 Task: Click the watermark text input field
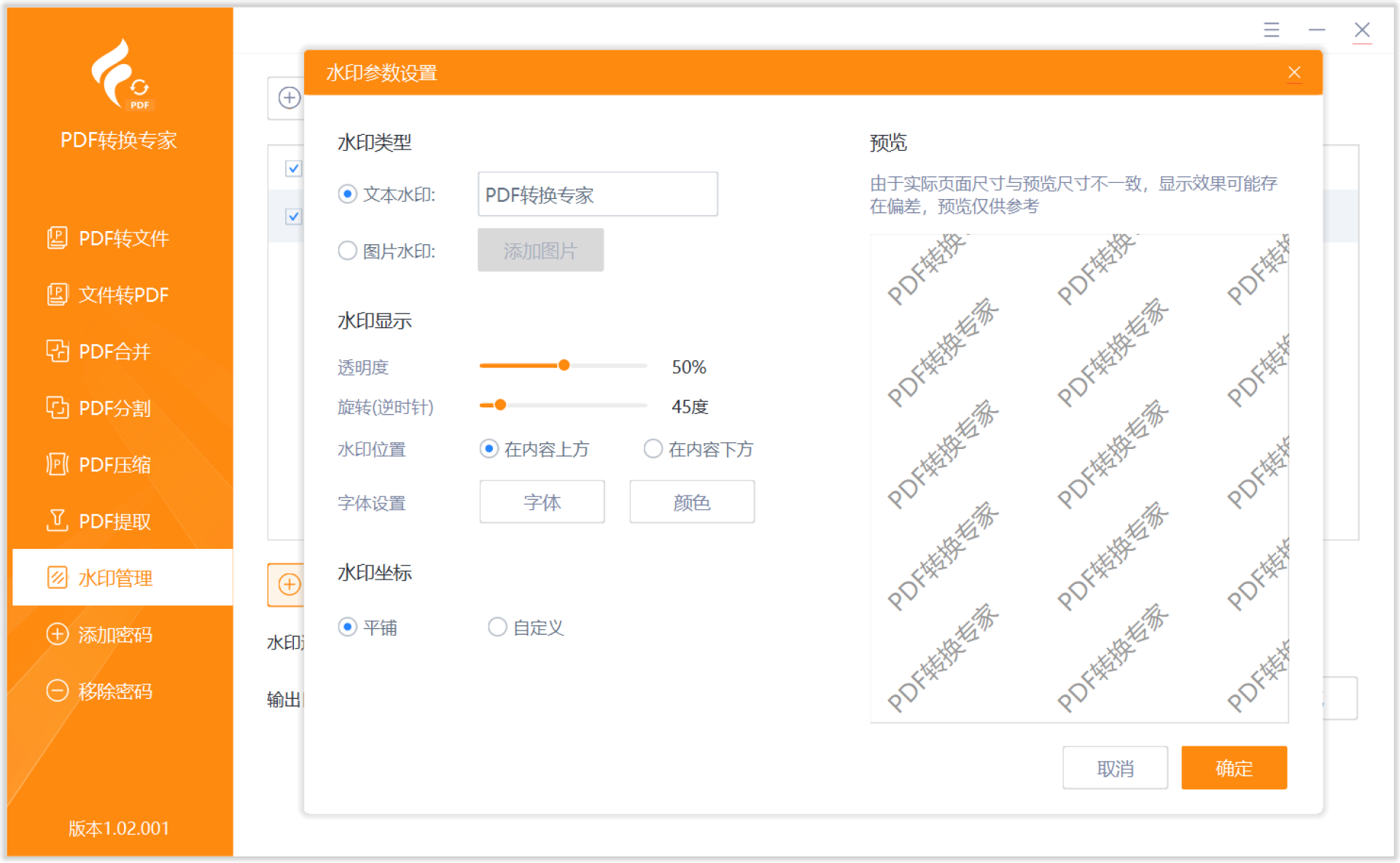tap(597, 194)
